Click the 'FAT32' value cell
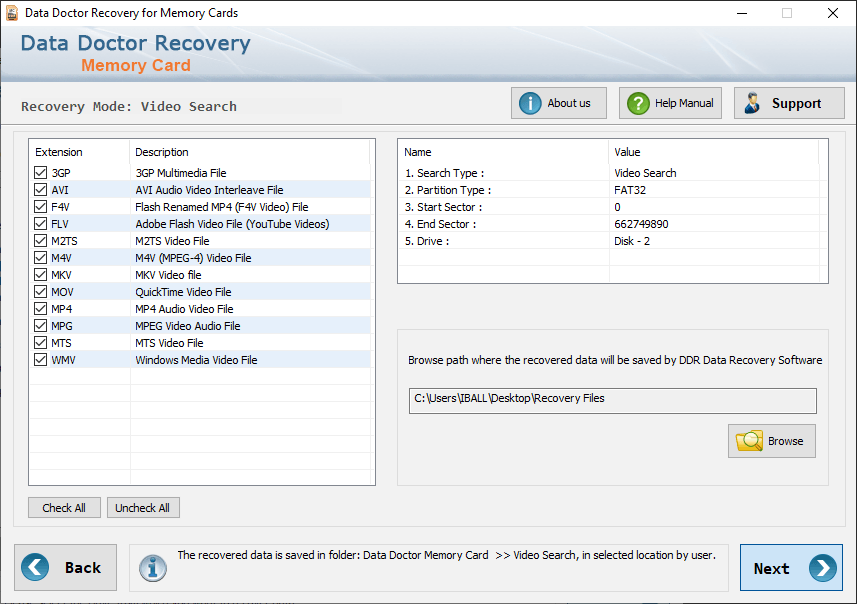The image size is (857, 604). click(x=630, y=190)
